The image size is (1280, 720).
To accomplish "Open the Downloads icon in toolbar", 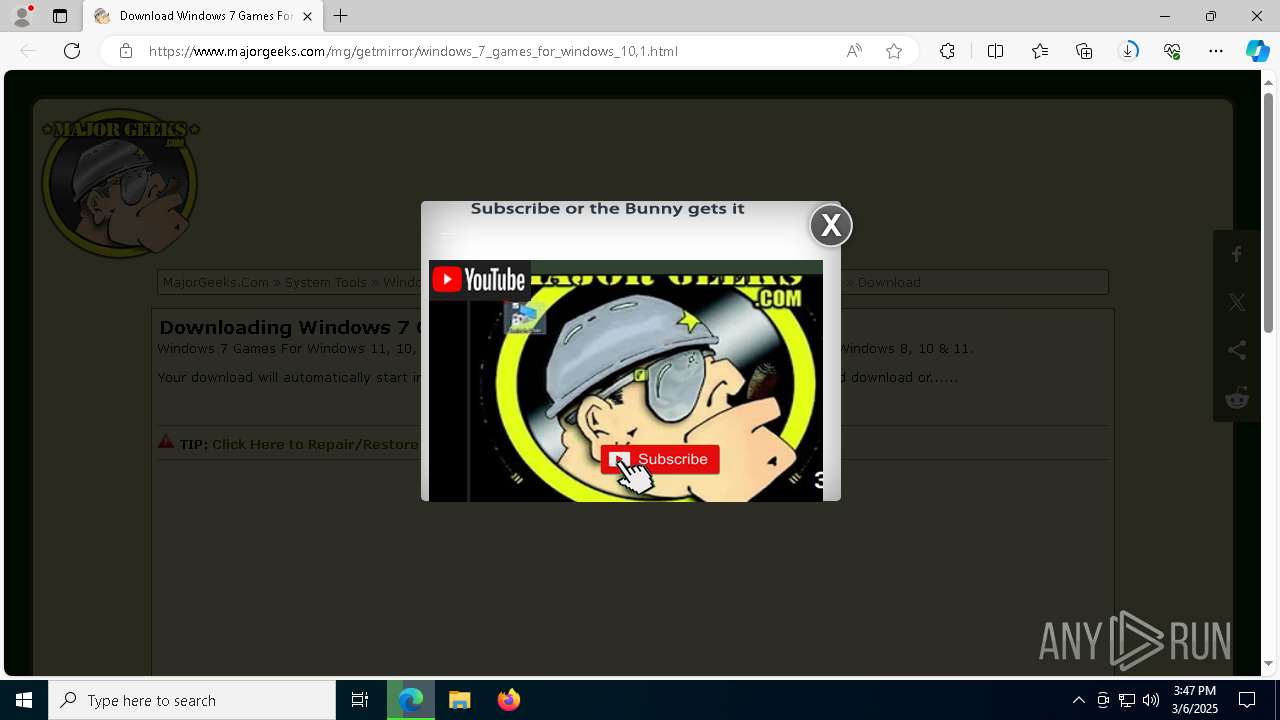I will coord(1129,51).
